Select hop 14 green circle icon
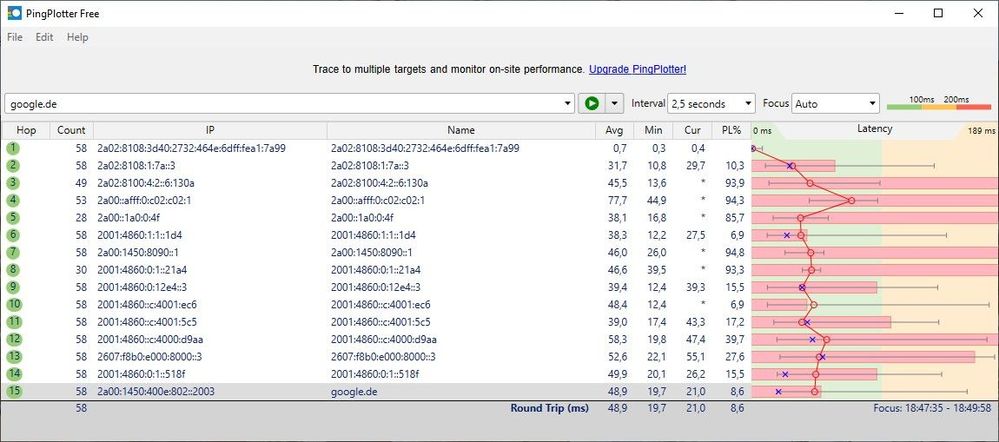This screenshot has width=999, height=442. pyautogui.click(x=14, y=374)
